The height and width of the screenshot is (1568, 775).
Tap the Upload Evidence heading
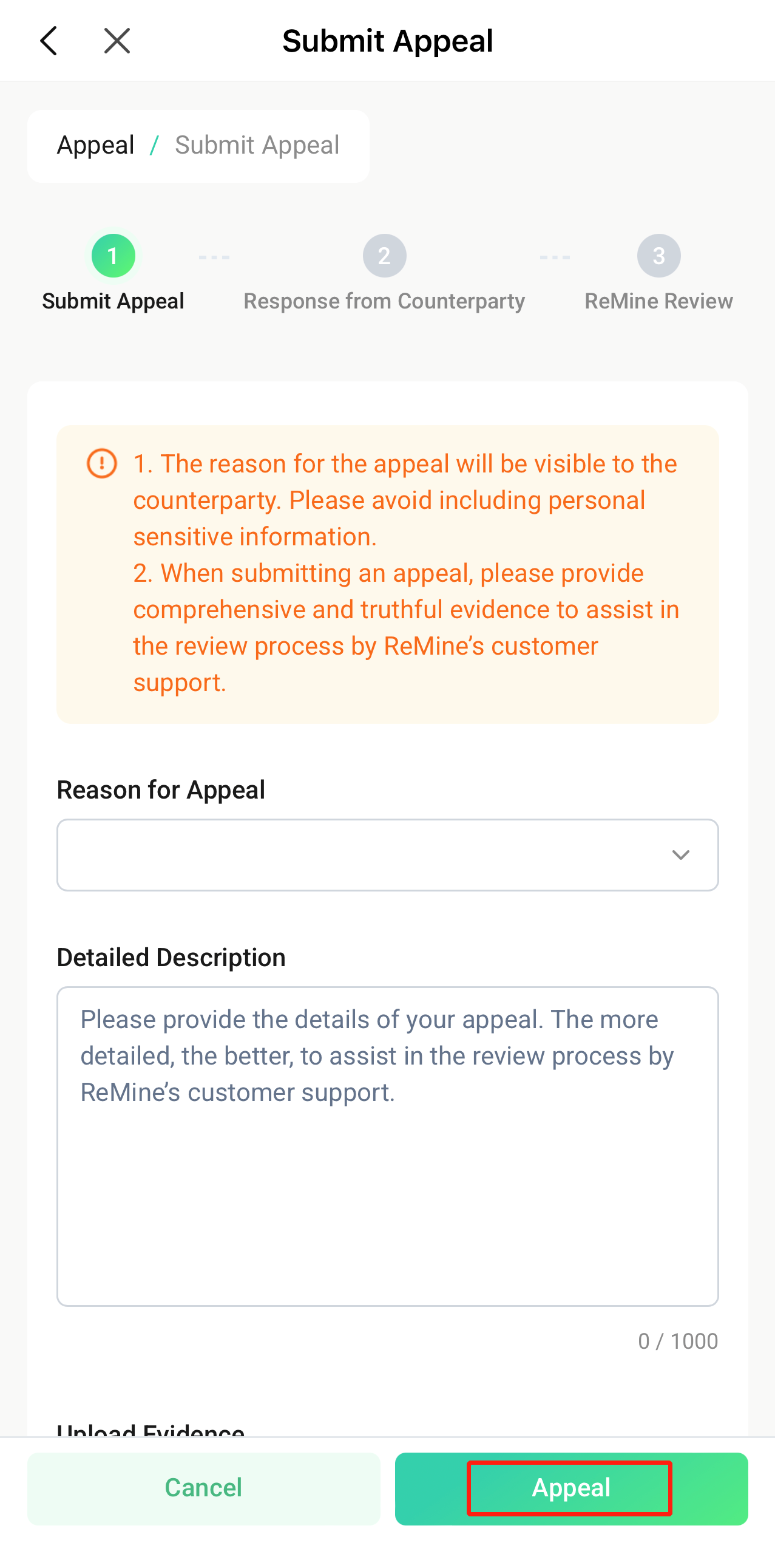point(151,1430)
